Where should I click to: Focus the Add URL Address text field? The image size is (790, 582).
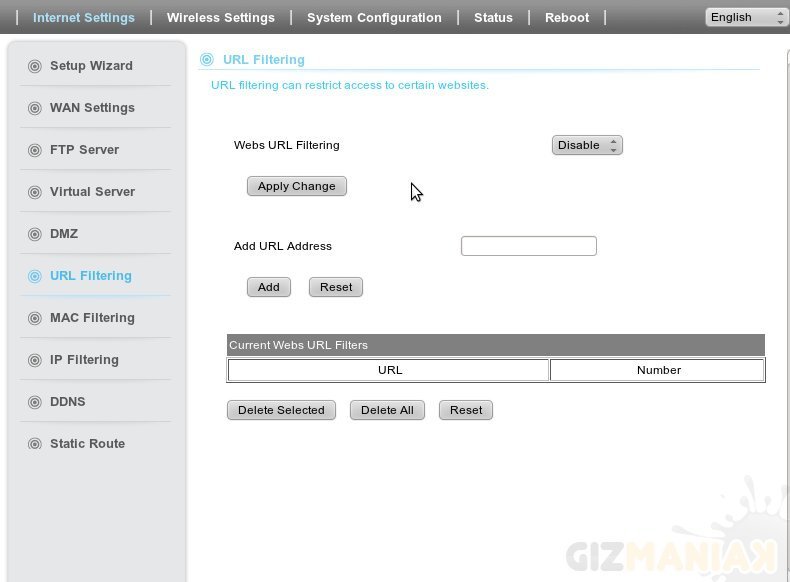click(528, 246)
